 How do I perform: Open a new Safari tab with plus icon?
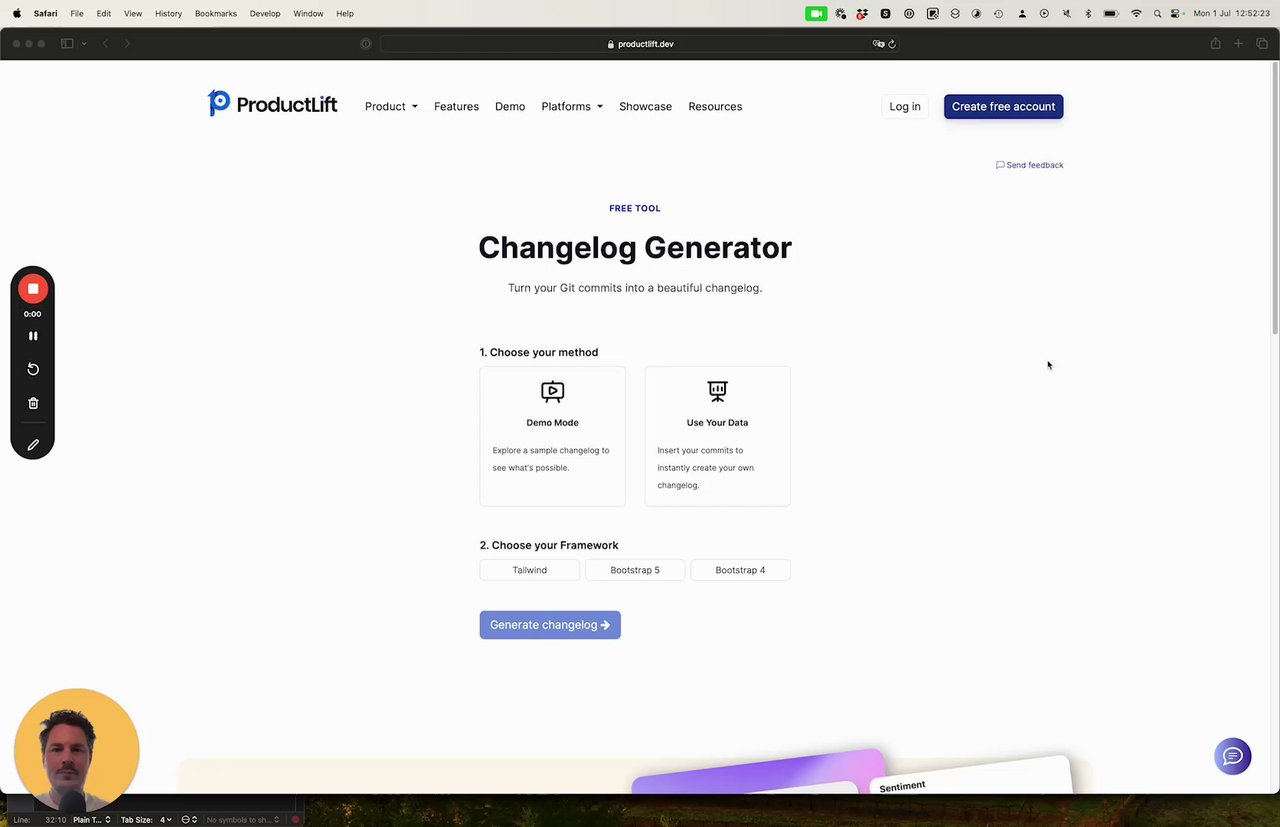pos(1238,44)
